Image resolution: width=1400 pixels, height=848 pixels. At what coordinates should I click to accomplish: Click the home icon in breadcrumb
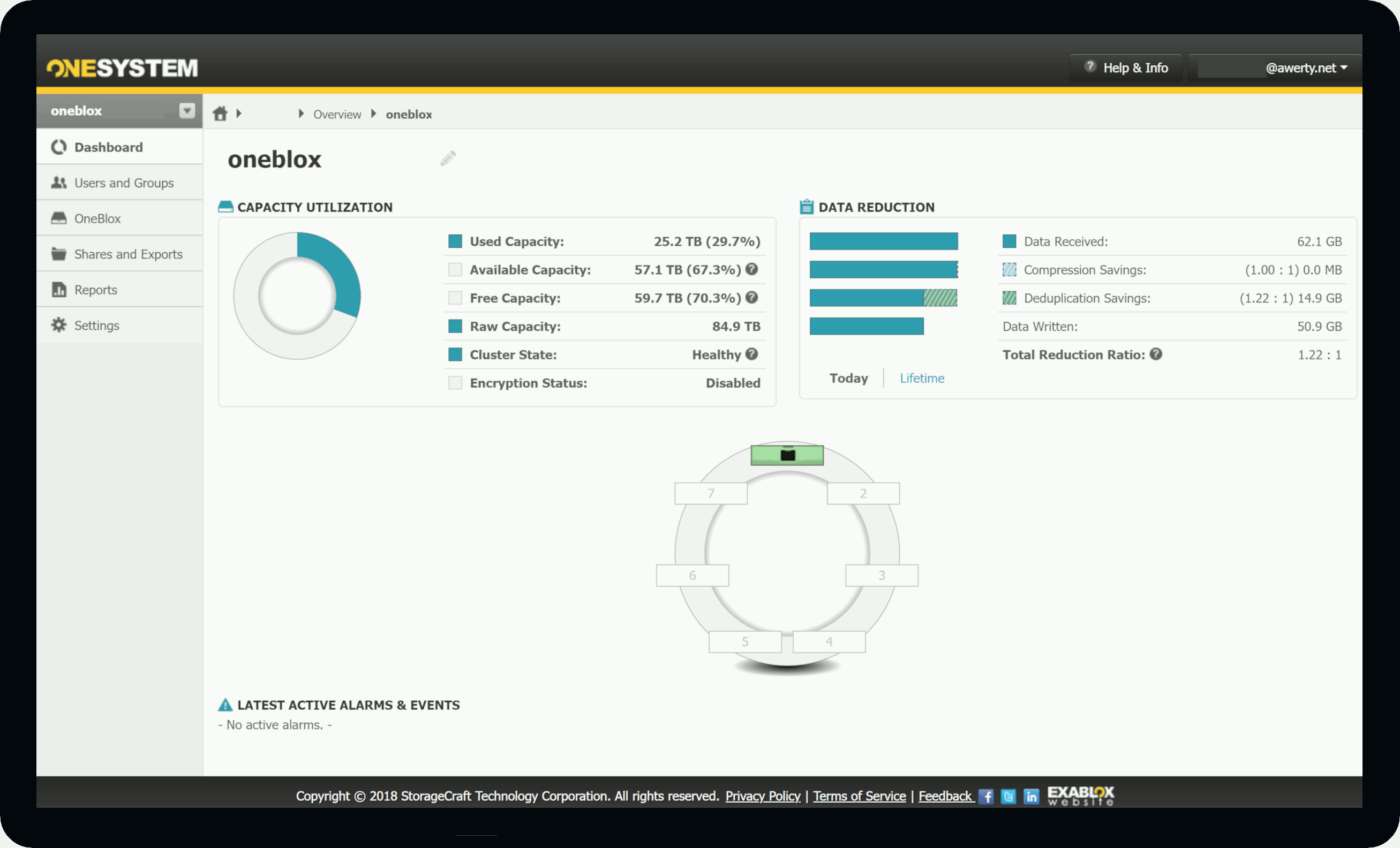coord(220,113)
